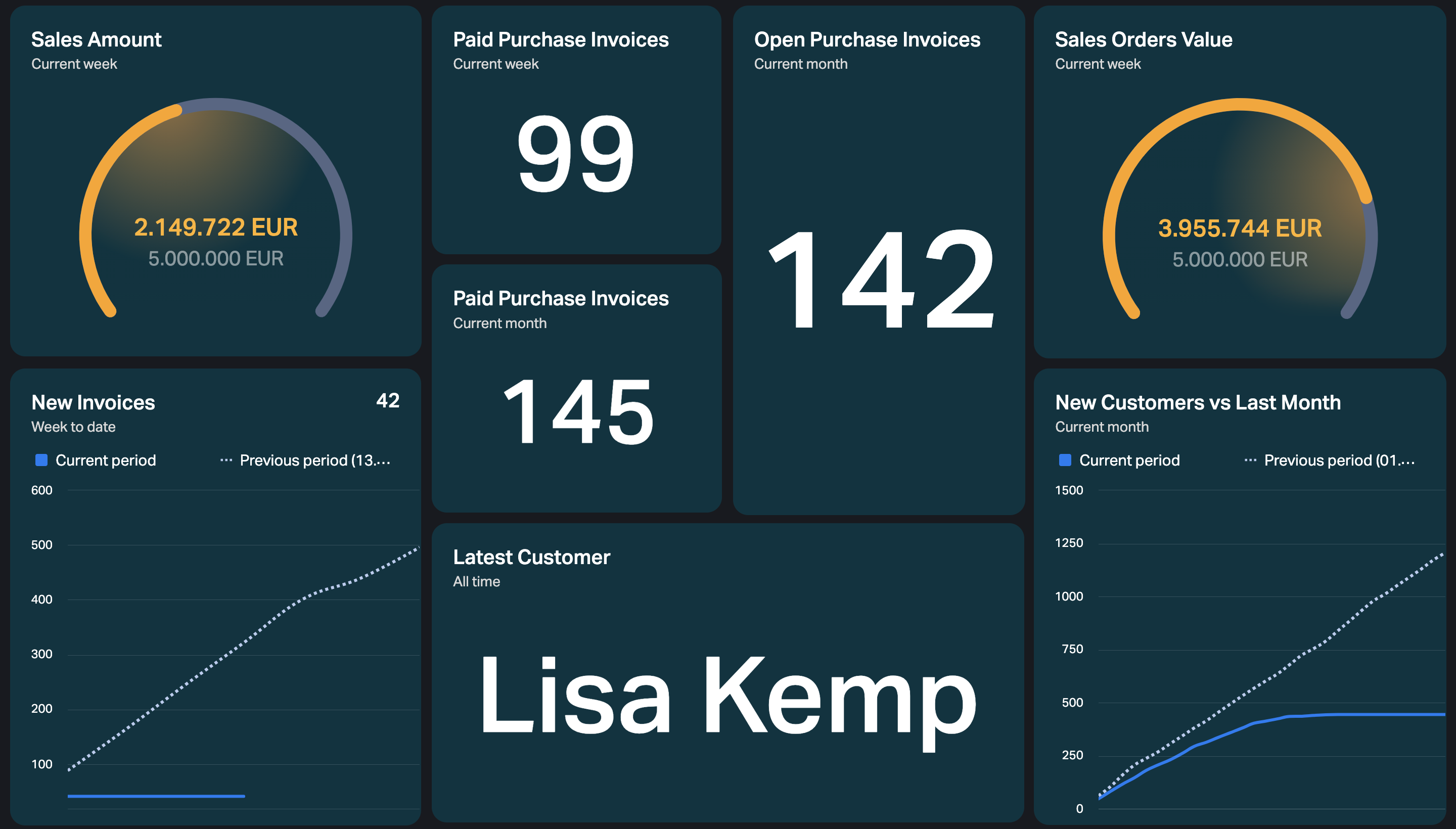Select the dotted previous period line in New Invoices chart
This screenshot has height=829, width=1456.
(x=244, y=658)
